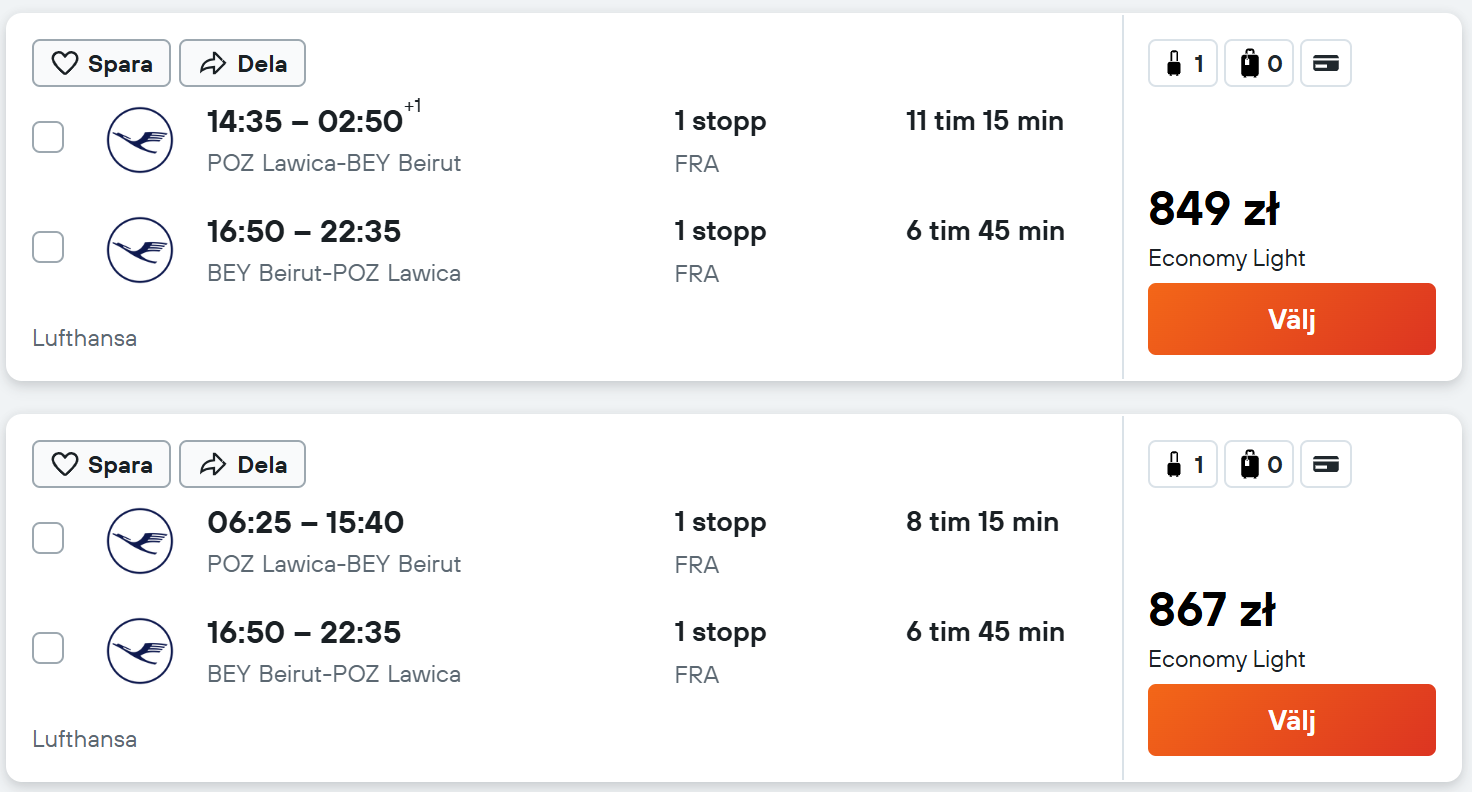Share the 849 zł offer with Dela
The height and width of the screenshot is (792, 1472).
243,64
